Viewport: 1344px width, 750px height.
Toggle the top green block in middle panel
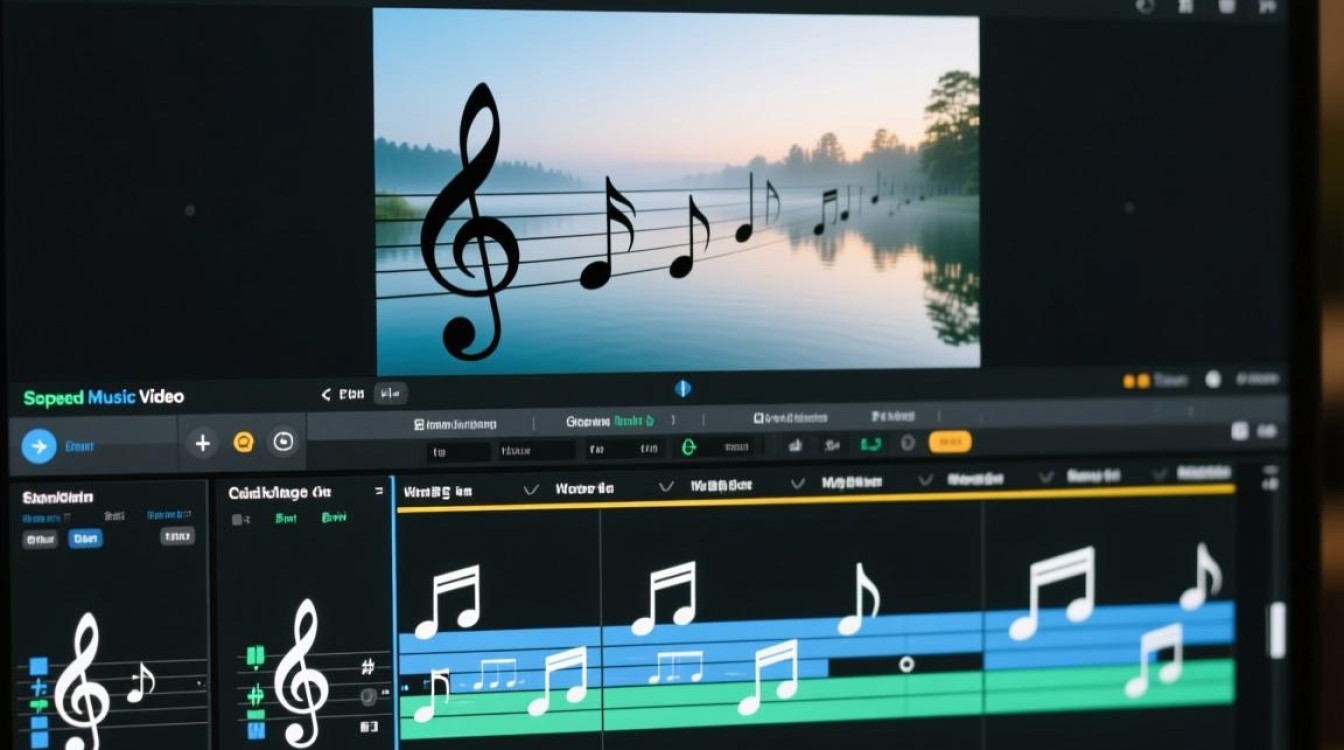click(256, 657)
